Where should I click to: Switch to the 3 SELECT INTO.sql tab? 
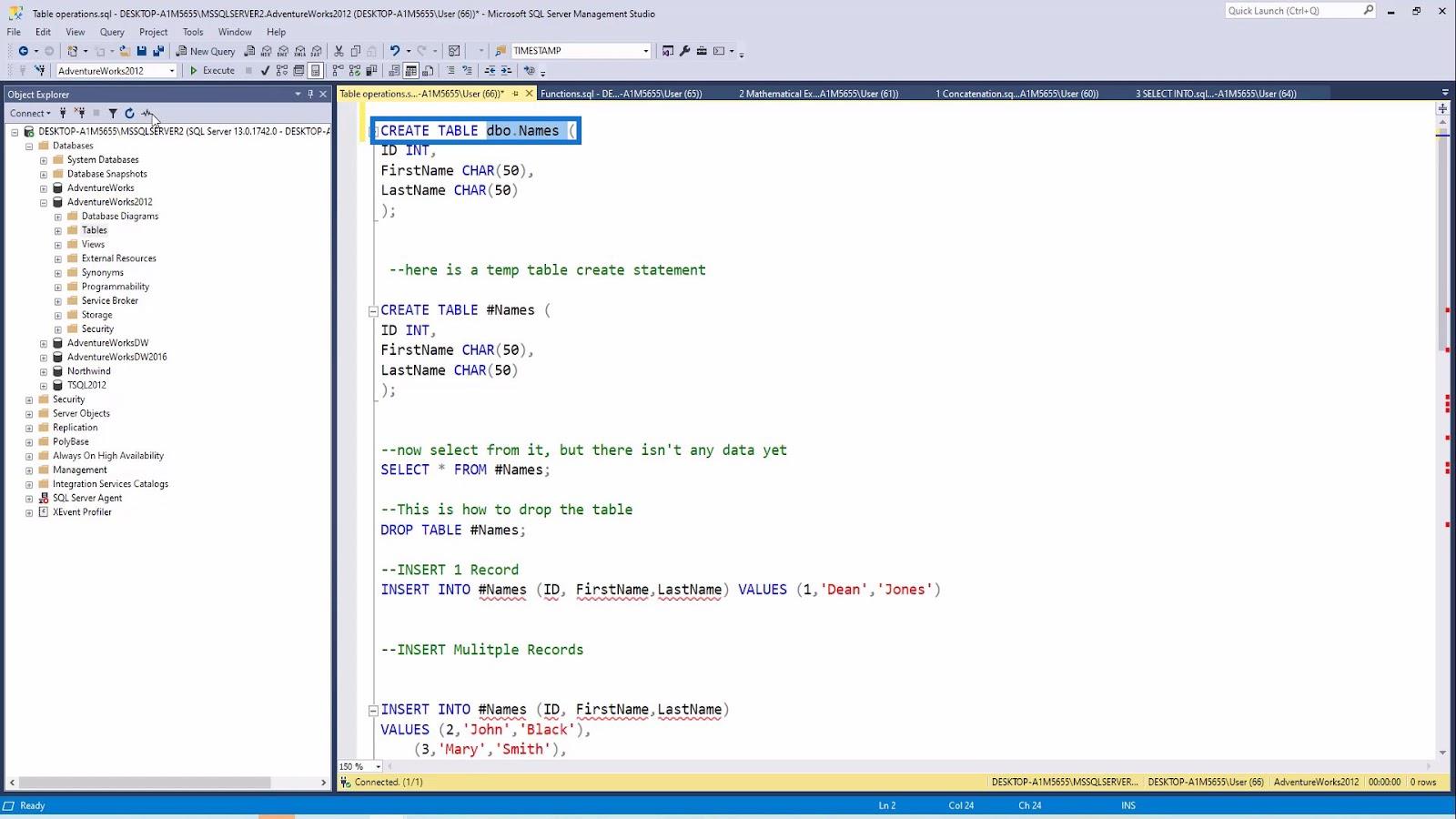point(1216,94)
